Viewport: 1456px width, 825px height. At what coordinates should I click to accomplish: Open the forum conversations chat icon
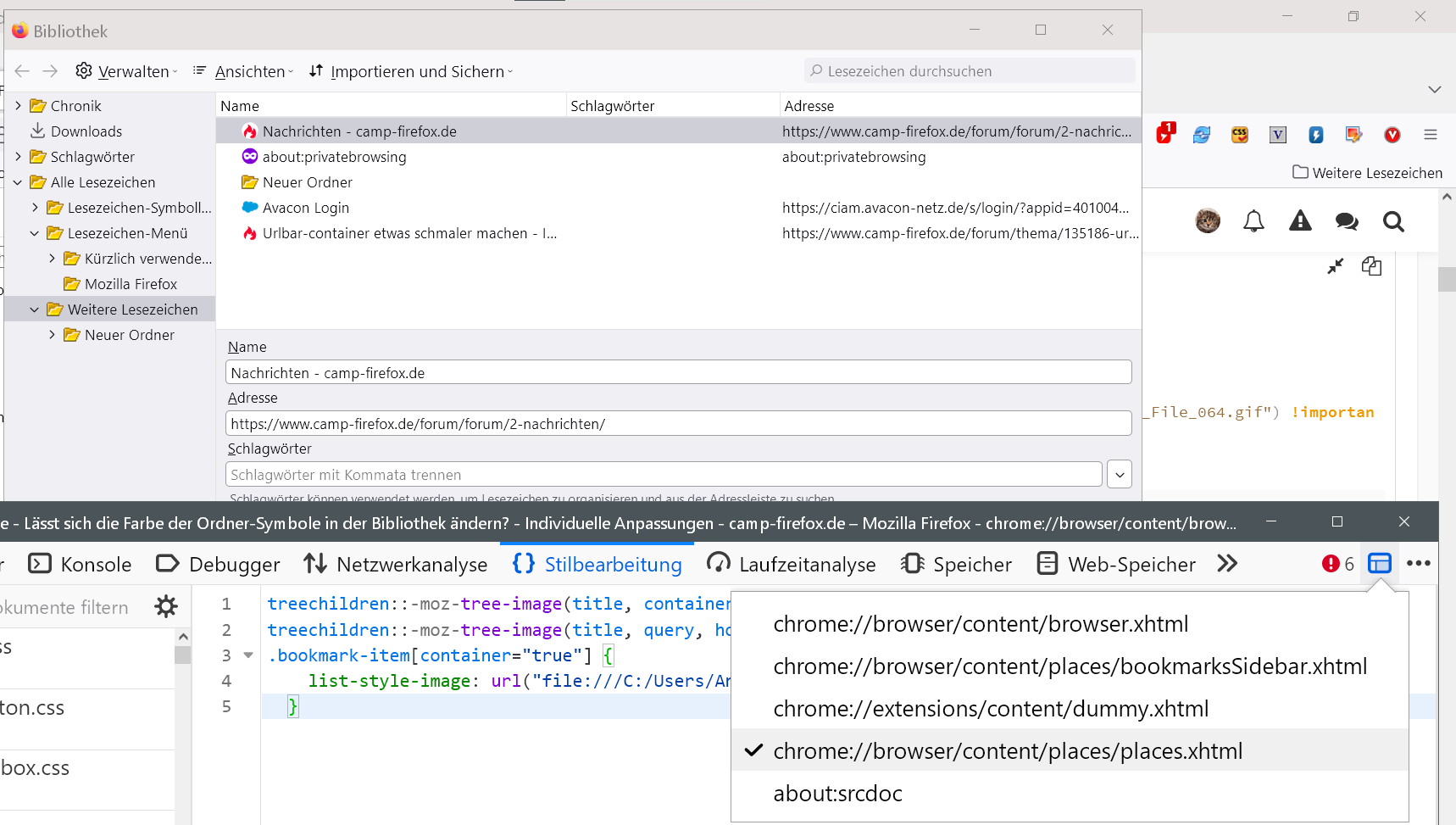[x=1347, y=221]
